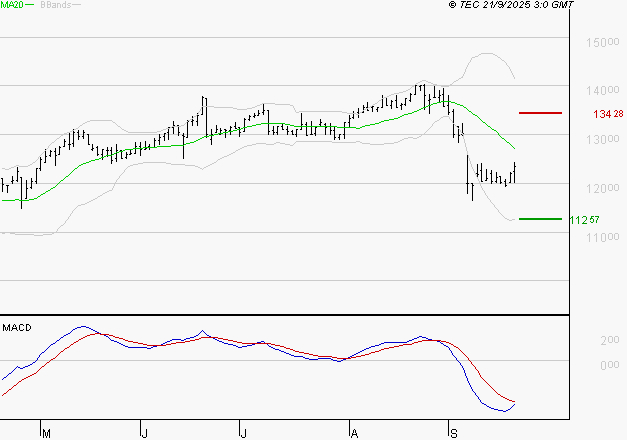Click the TEC copyright timestamp text
This screenshot has height=440, width=627.
tap(512, 6)
